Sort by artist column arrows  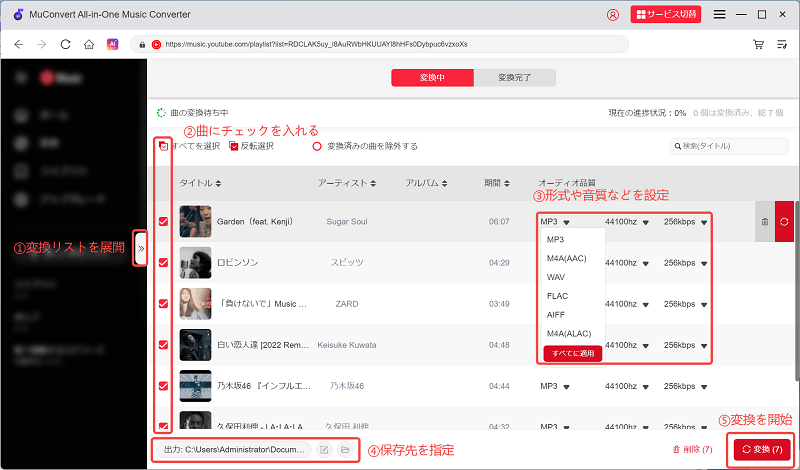point(373,183)
